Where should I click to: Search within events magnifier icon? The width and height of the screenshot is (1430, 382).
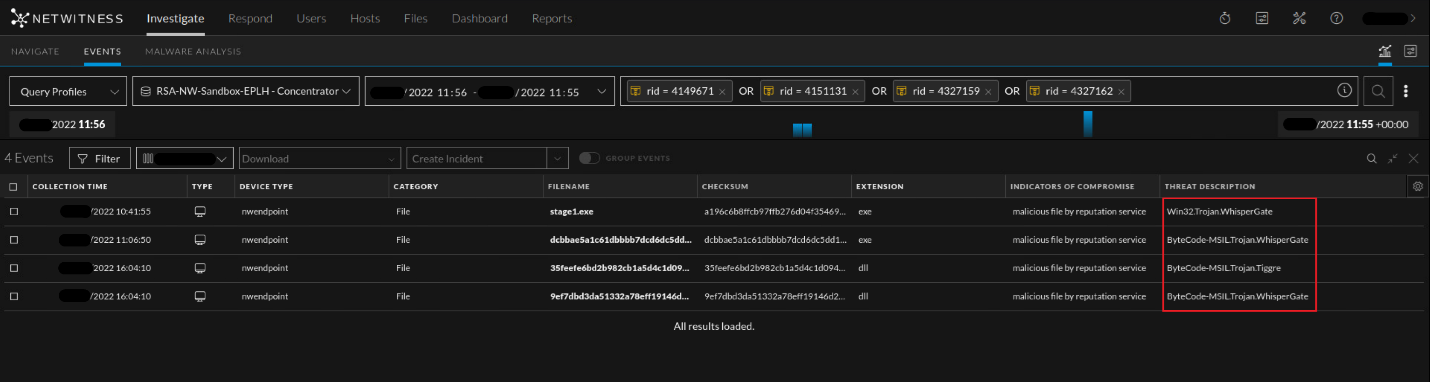click(x=1372, y=158)
